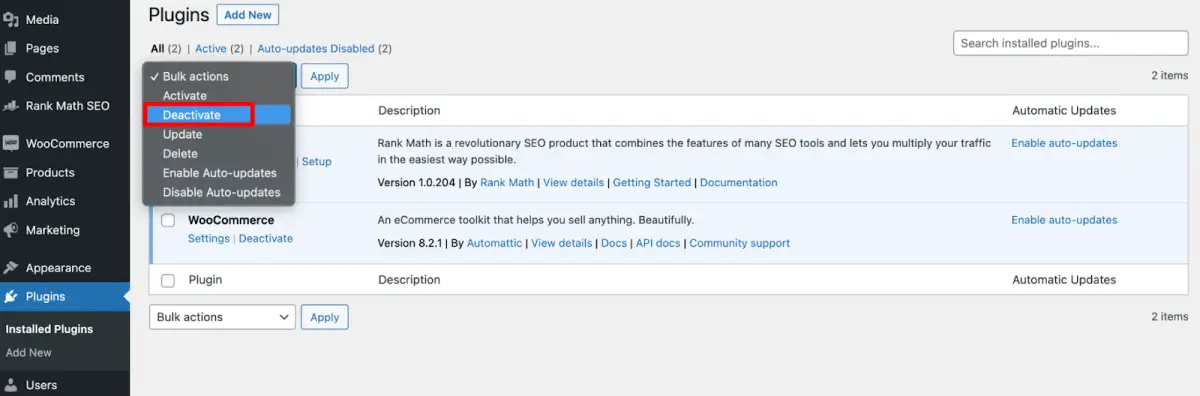
Task: Open Installed Plugins submenu item
Action: 49,329
